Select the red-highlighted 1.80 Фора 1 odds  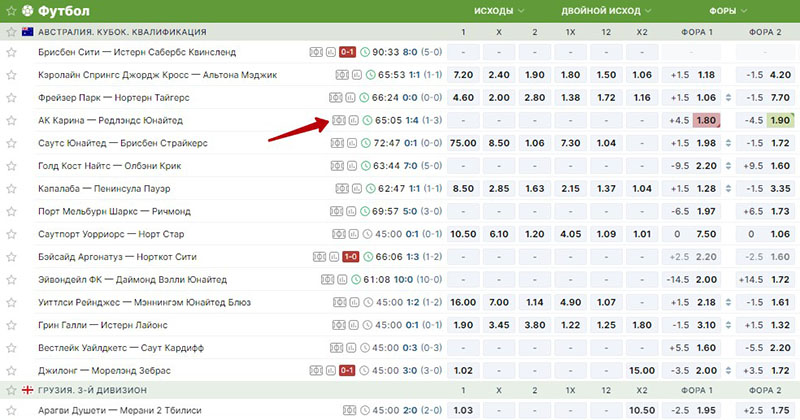pos(706,121)
